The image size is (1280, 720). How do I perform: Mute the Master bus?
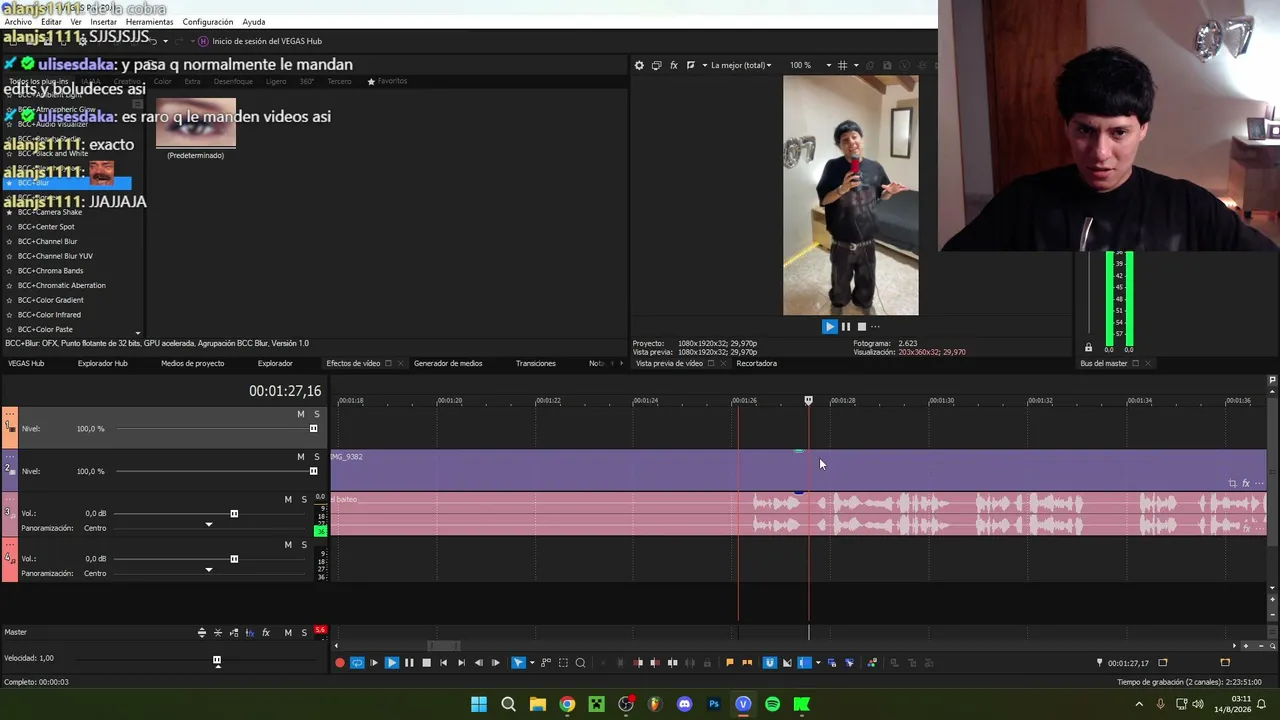coord(288,632)
